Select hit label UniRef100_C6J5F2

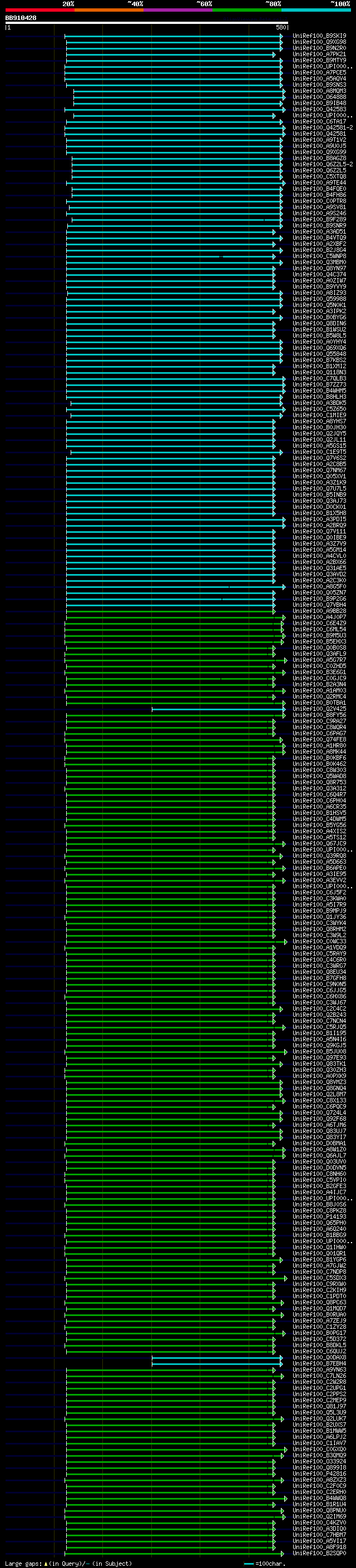(x=319, y=892)
